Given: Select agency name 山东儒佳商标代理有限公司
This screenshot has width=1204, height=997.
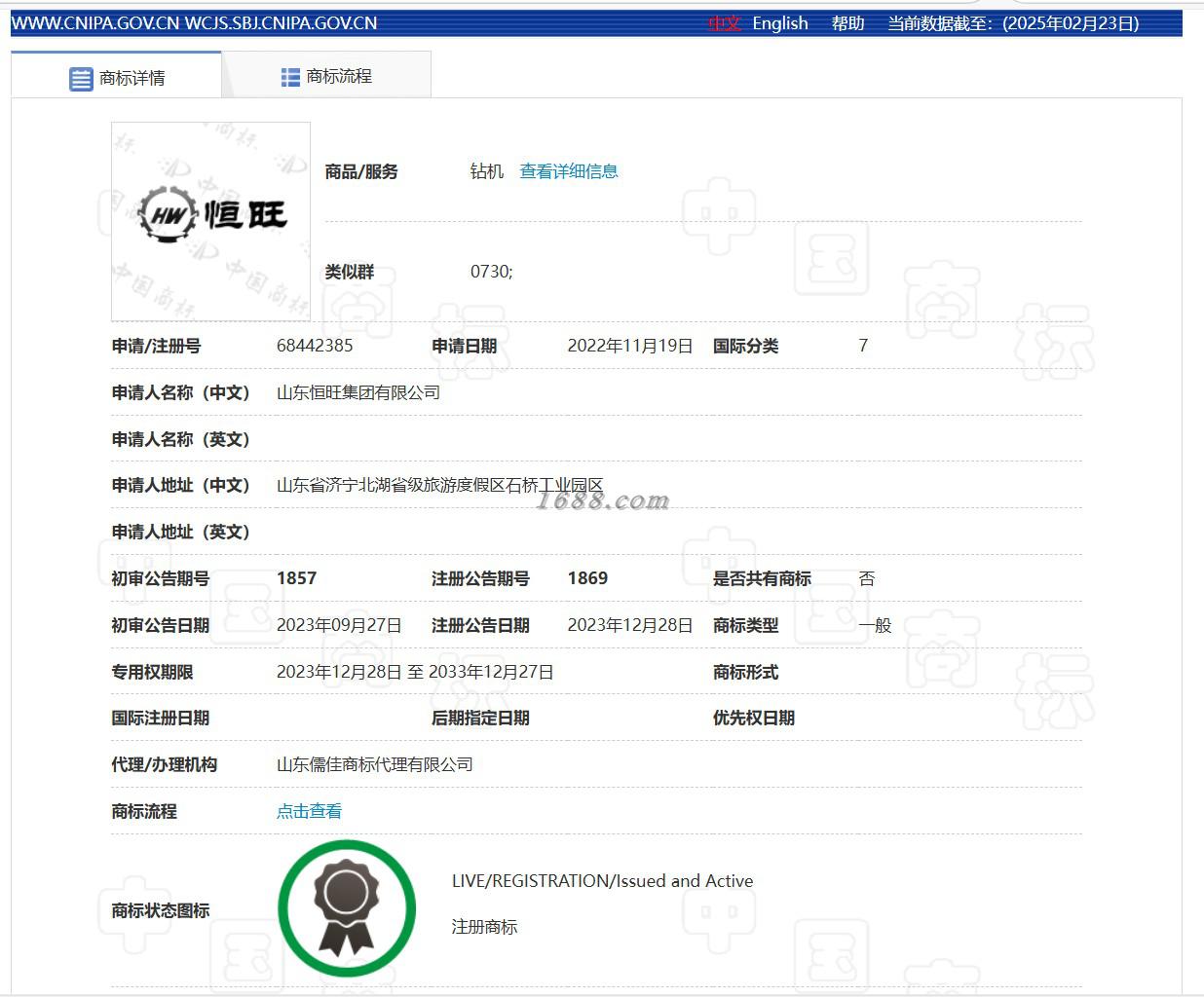Looking at the screenshot, I should [375, 764].
